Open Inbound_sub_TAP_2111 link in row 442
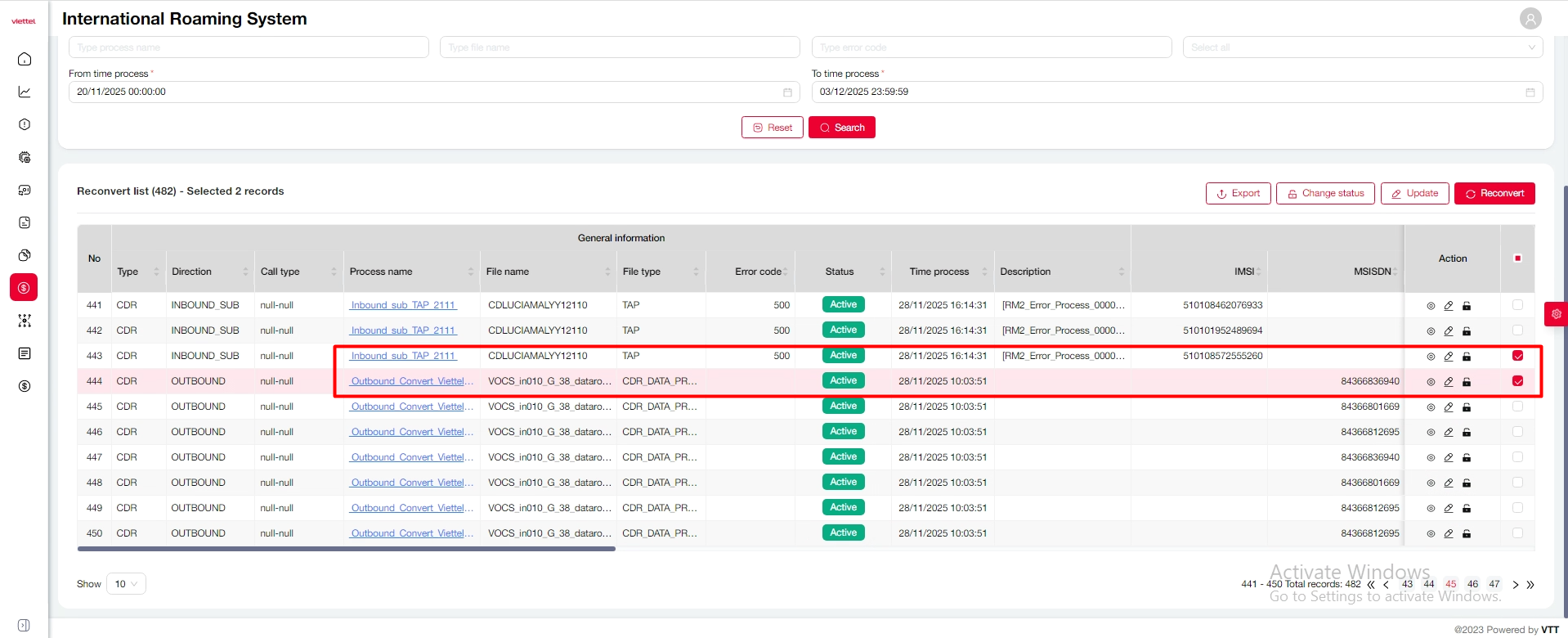This screenshot has width=1568, height=638. (x=403, y=330)
